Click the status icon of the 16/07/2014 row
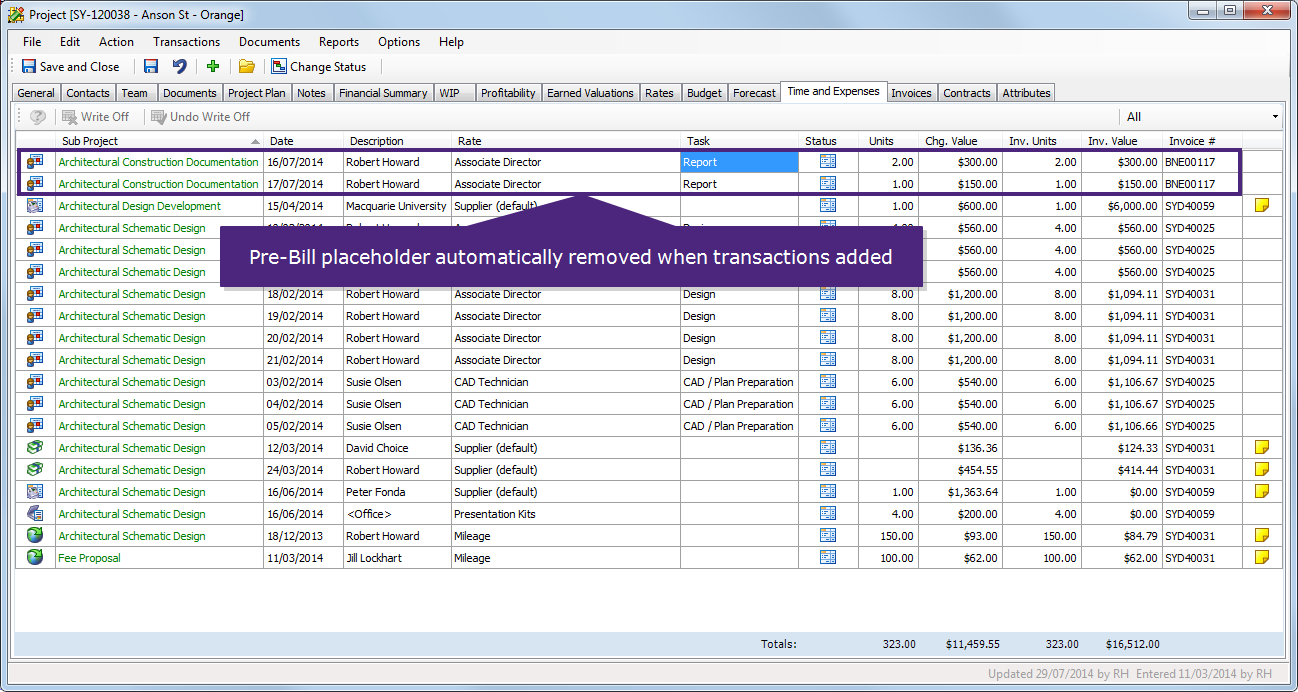 click(x=827, y=162)
